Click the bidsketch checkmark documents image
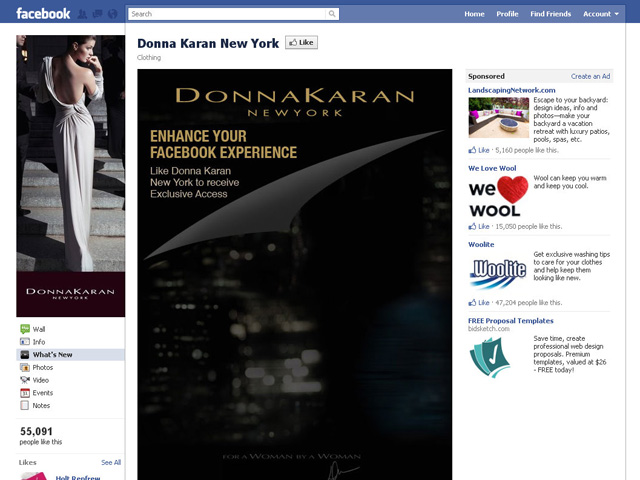This screenshot has height=480, width=640. [x=490, y=358]
